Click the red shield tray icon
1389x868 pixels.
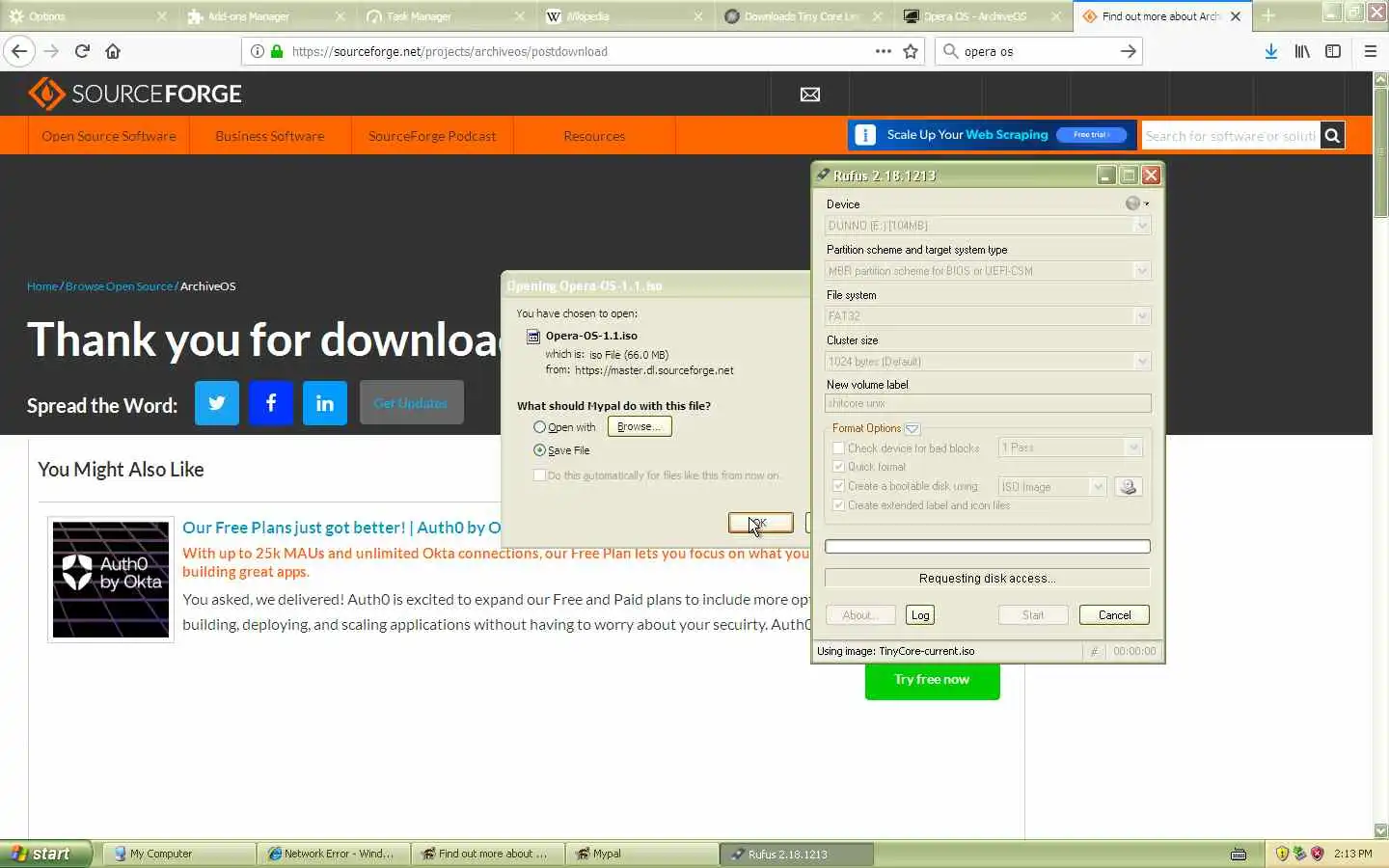coord(1317,854)
